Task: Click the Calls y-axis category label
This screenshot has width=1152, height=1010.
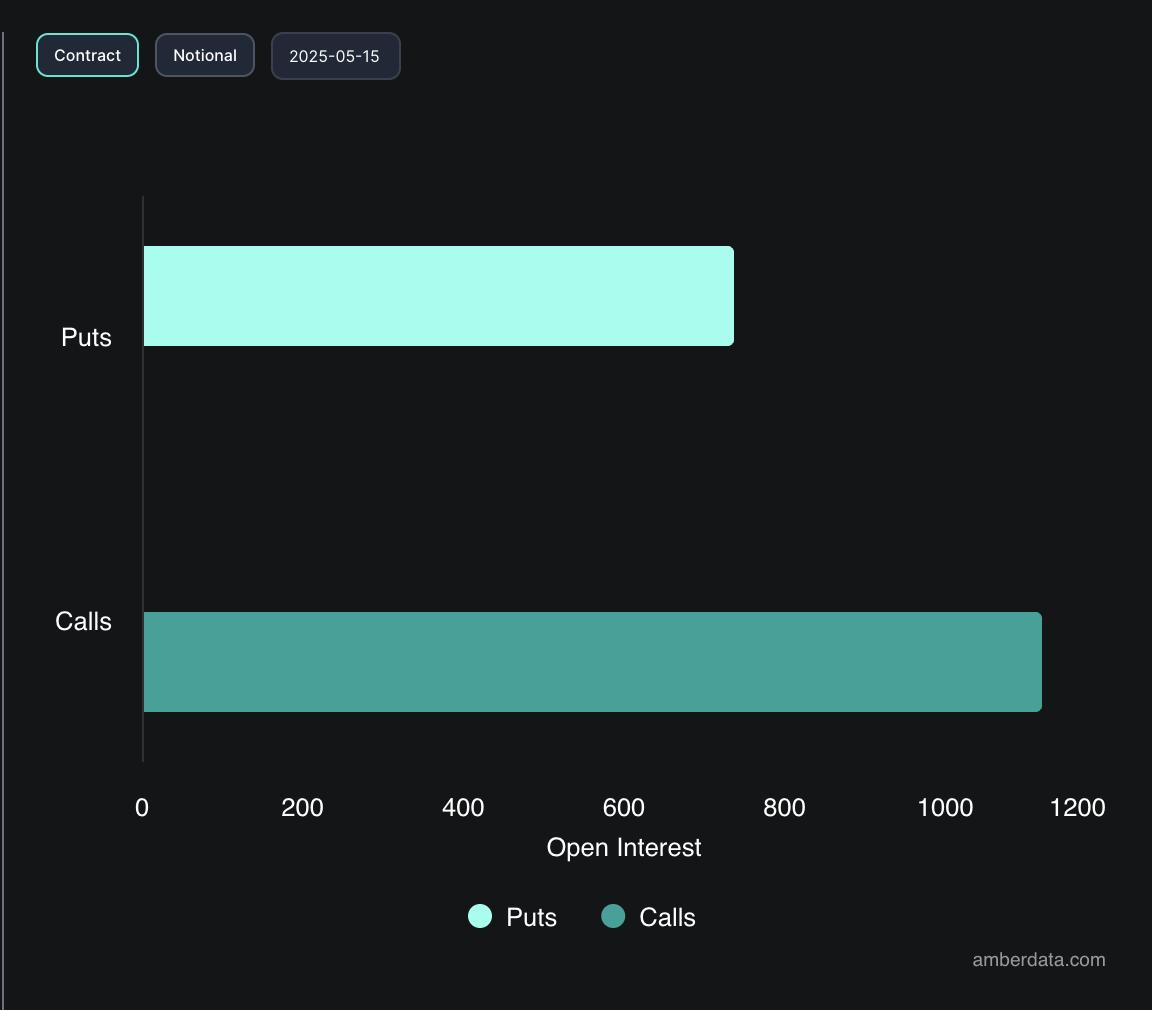Action: [83, 621]
